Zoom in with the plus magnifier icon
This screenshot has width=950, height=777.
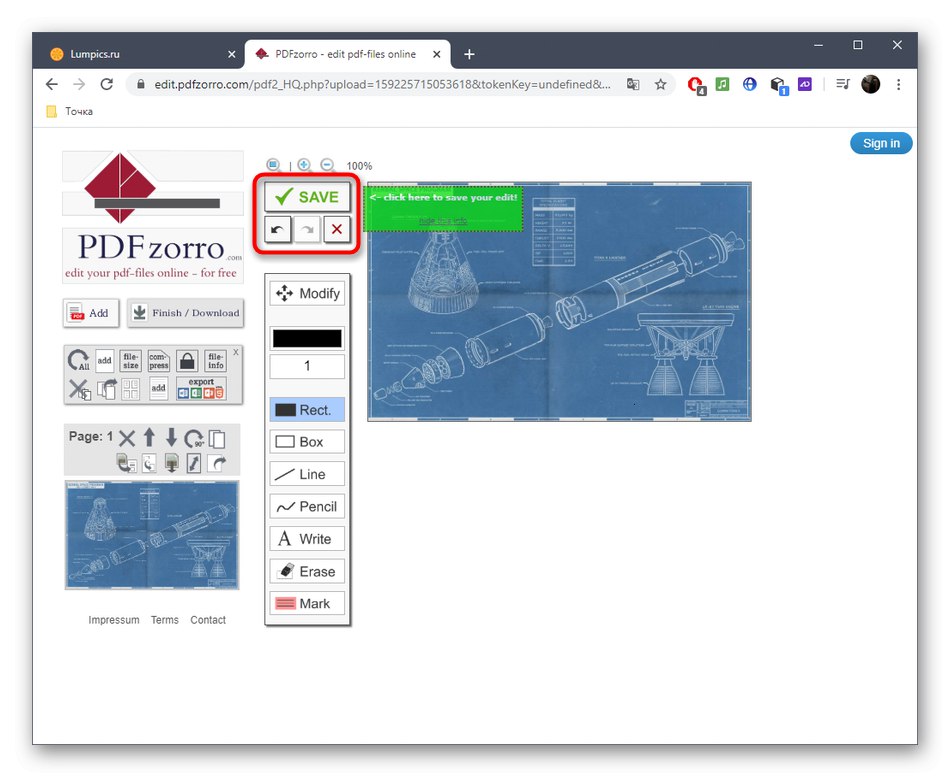303,164
